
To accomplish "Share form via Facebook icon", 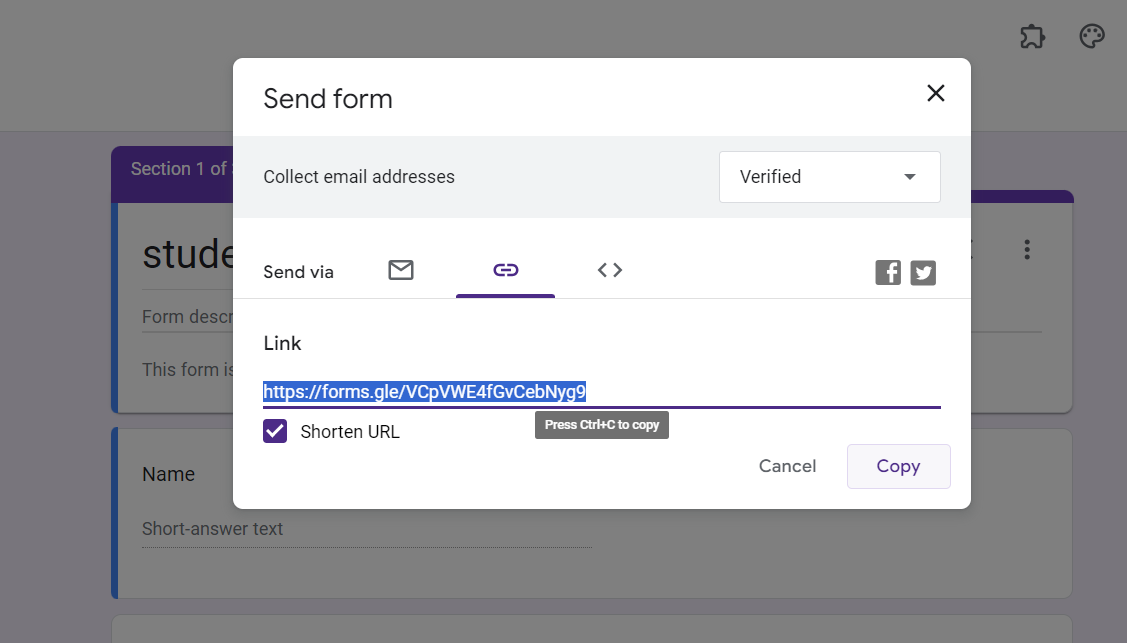I will [x=888, y=272].
